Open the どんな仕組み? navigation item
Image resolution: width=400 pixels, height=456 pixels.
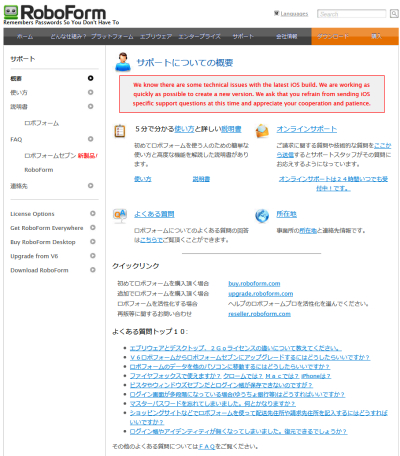click(68, 36)
